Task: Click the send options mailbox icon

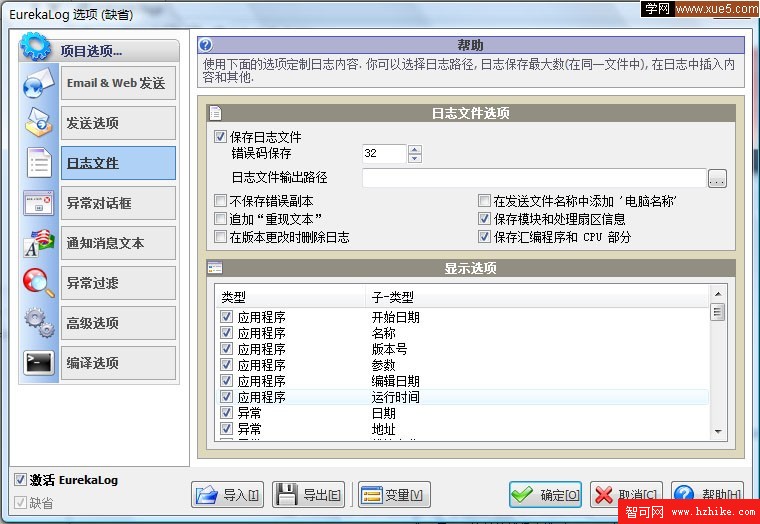Action: click(x=38, y=123)
